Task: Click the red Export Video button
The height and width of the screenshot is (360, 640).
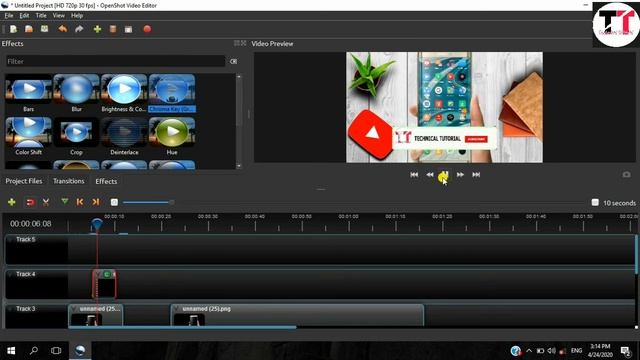Action: click(147, 29)
